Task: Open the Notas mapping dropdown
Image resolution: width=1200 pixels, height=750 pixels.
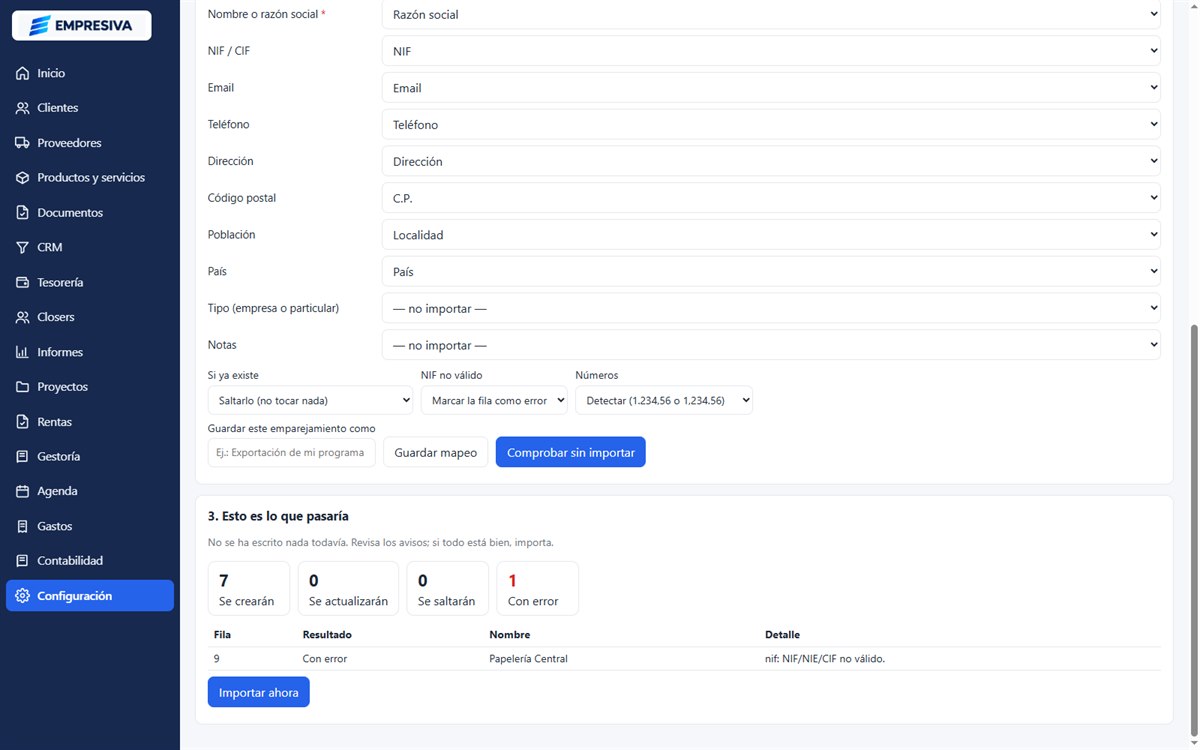Action: (x=771, y=345)
